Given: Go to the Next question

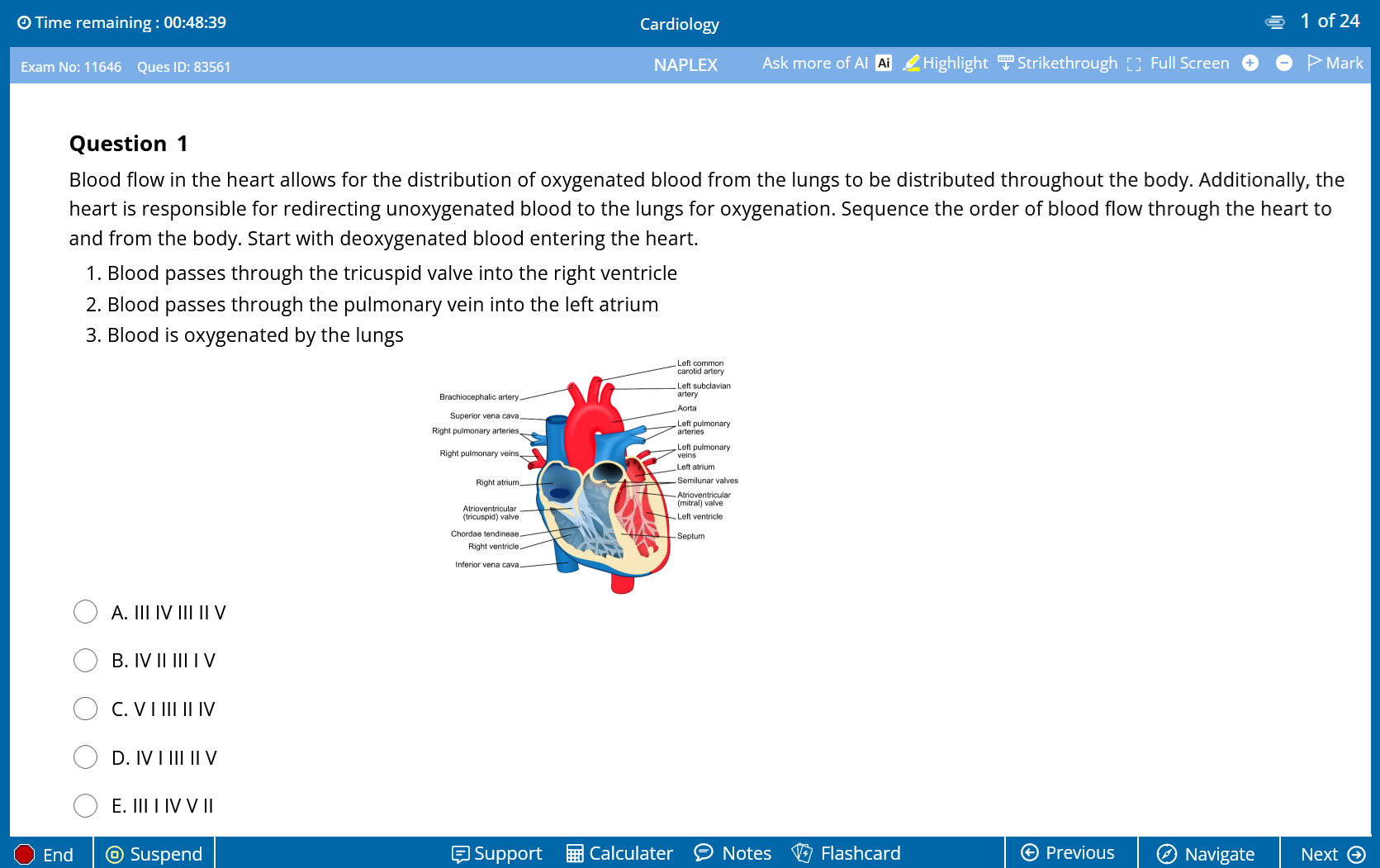Looking at the screenshot, I should 1331,854.
